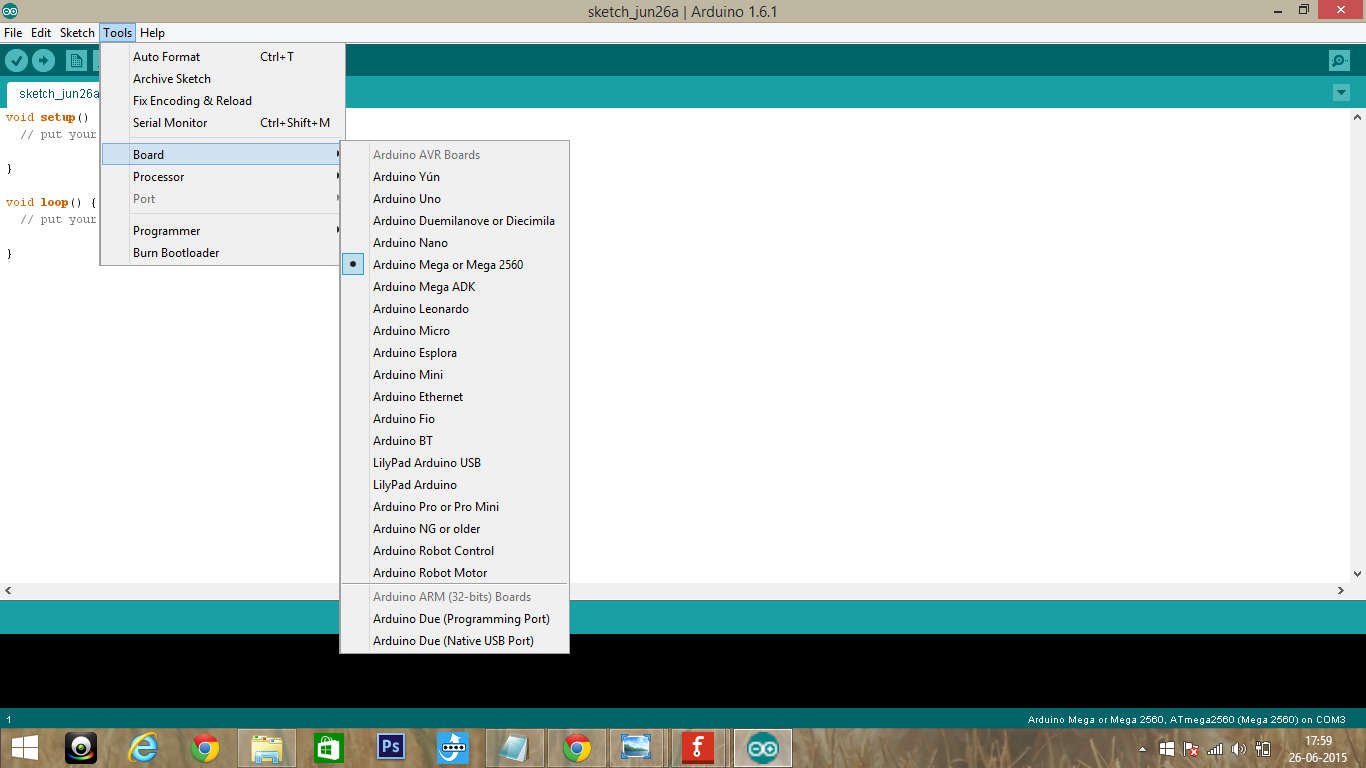Click 'void loop()' in code editor

coord(47,202)
